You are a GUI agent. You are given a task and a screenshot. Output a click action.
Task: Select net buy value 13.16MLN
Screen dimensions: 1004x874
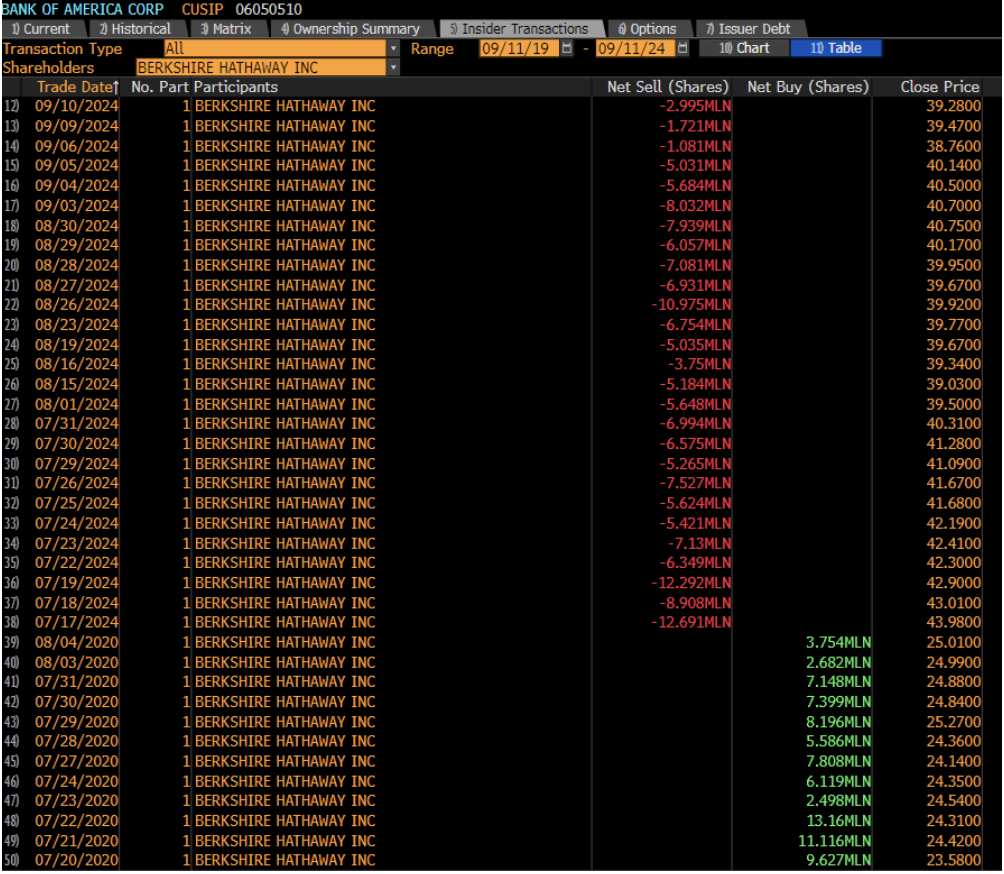point(838,821)
